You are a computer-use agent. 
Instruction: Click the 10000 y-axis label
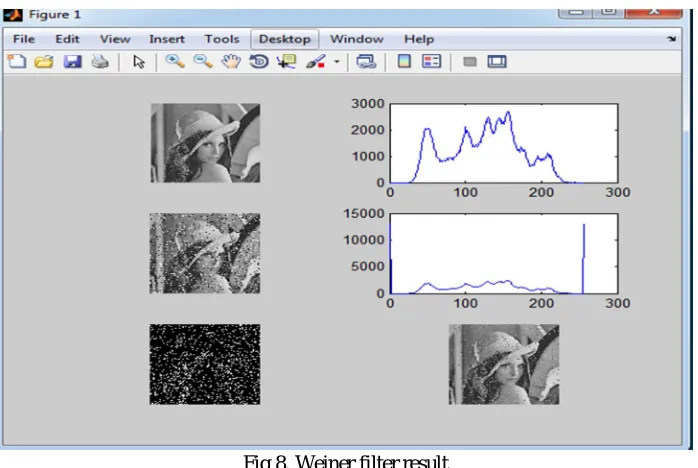coord(364,240)
